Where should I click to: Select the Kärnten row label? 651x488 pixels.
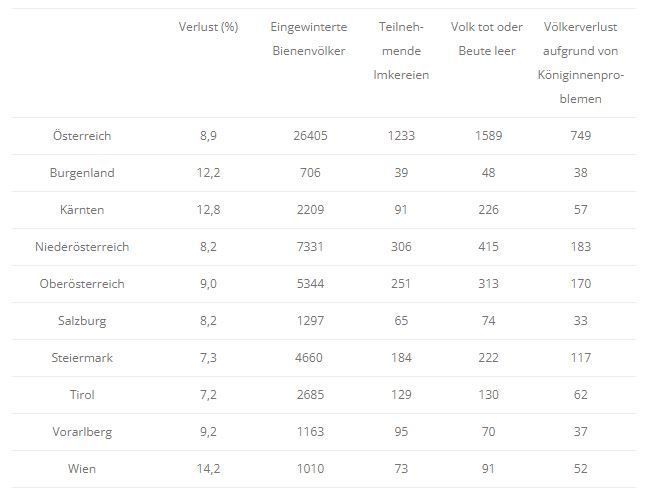click(82, 209)
